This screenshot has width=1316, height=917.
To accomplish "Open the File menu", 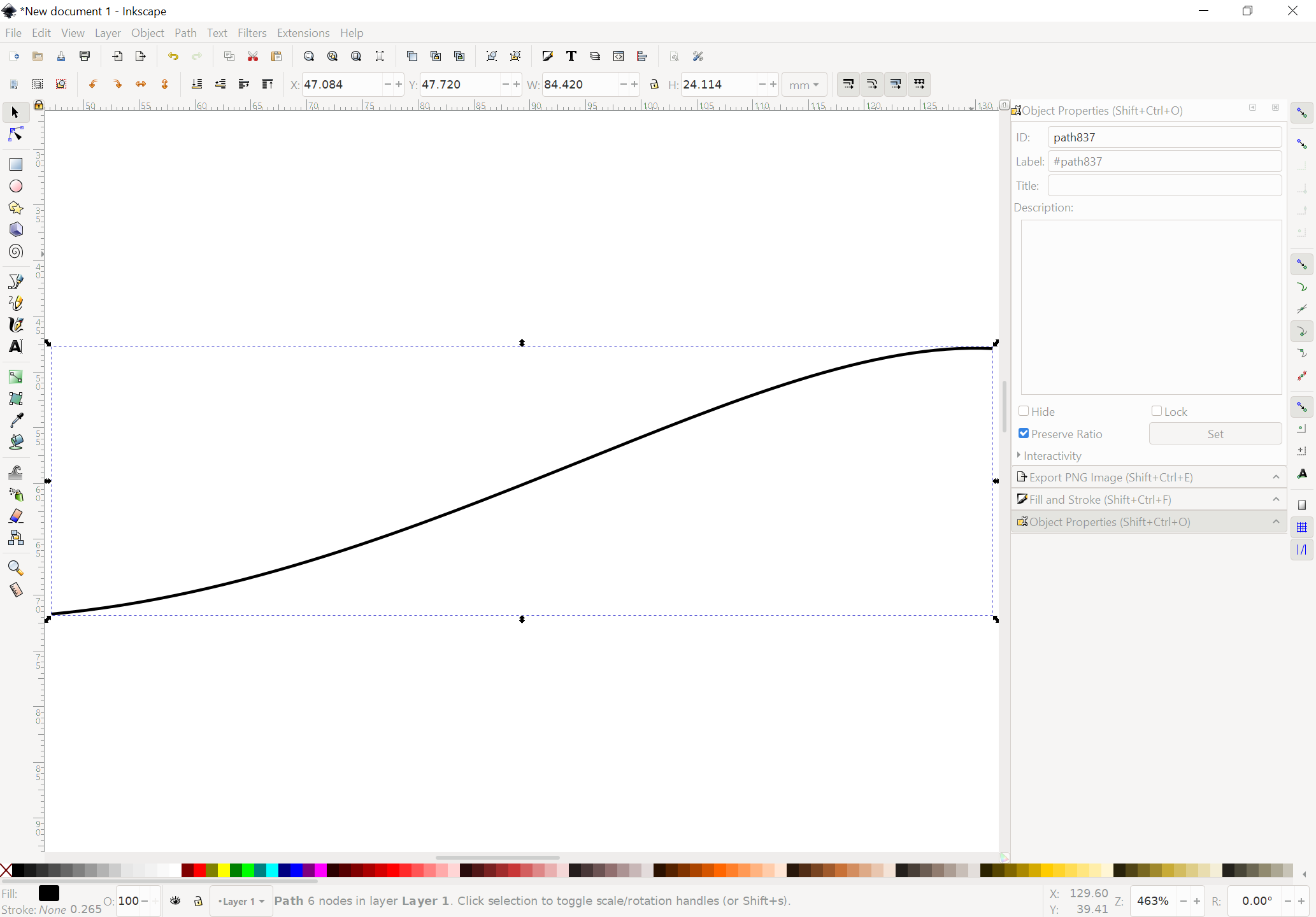I will 13,32.
